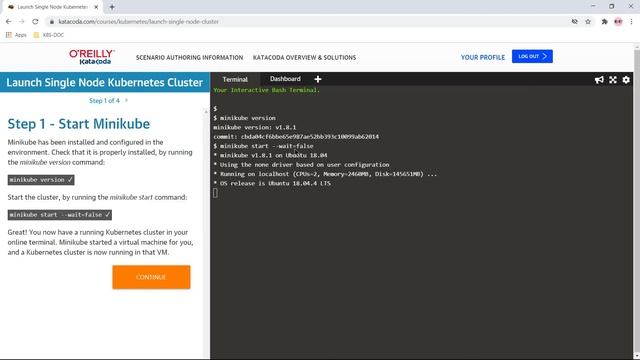Click terminal line 'minikube version: v1.8.1'
Image resolution: width=640 pixels, height=360 pixels.
point(255,127)
